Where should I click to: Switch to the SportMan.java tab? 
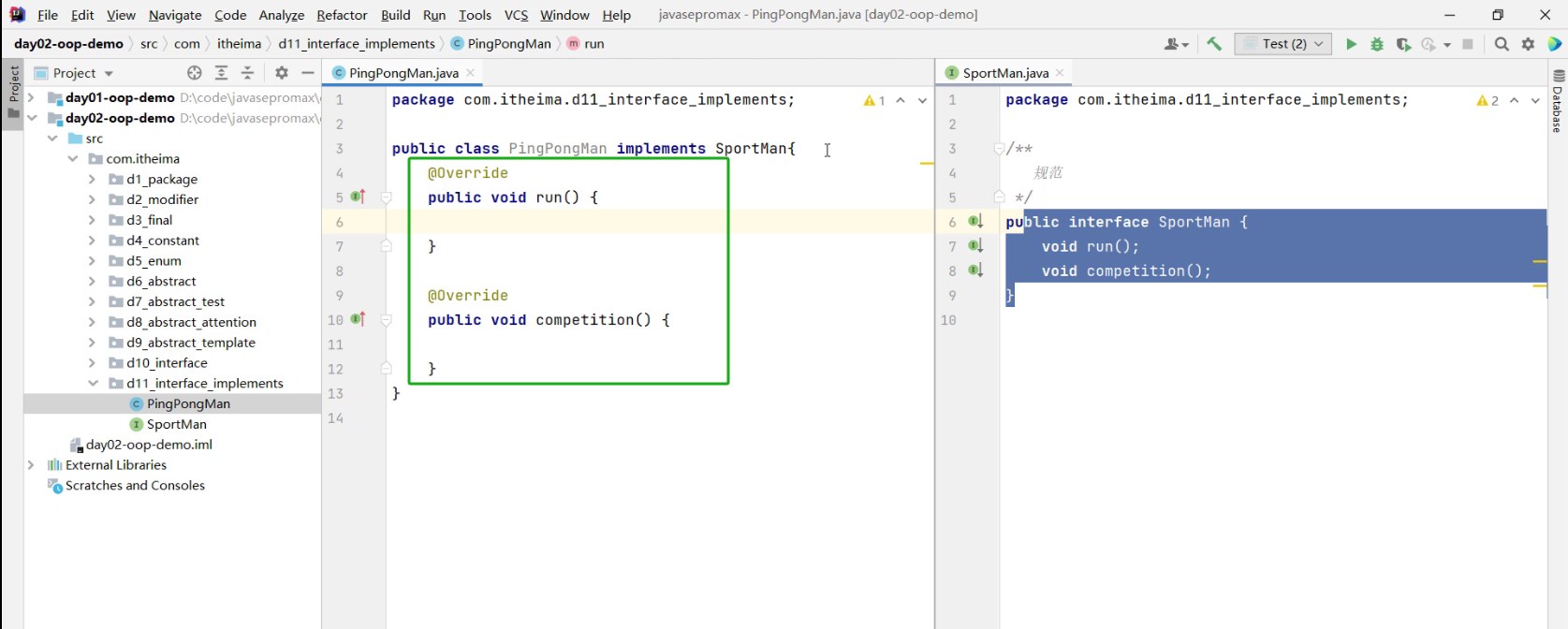click(x=1005, y=73)
